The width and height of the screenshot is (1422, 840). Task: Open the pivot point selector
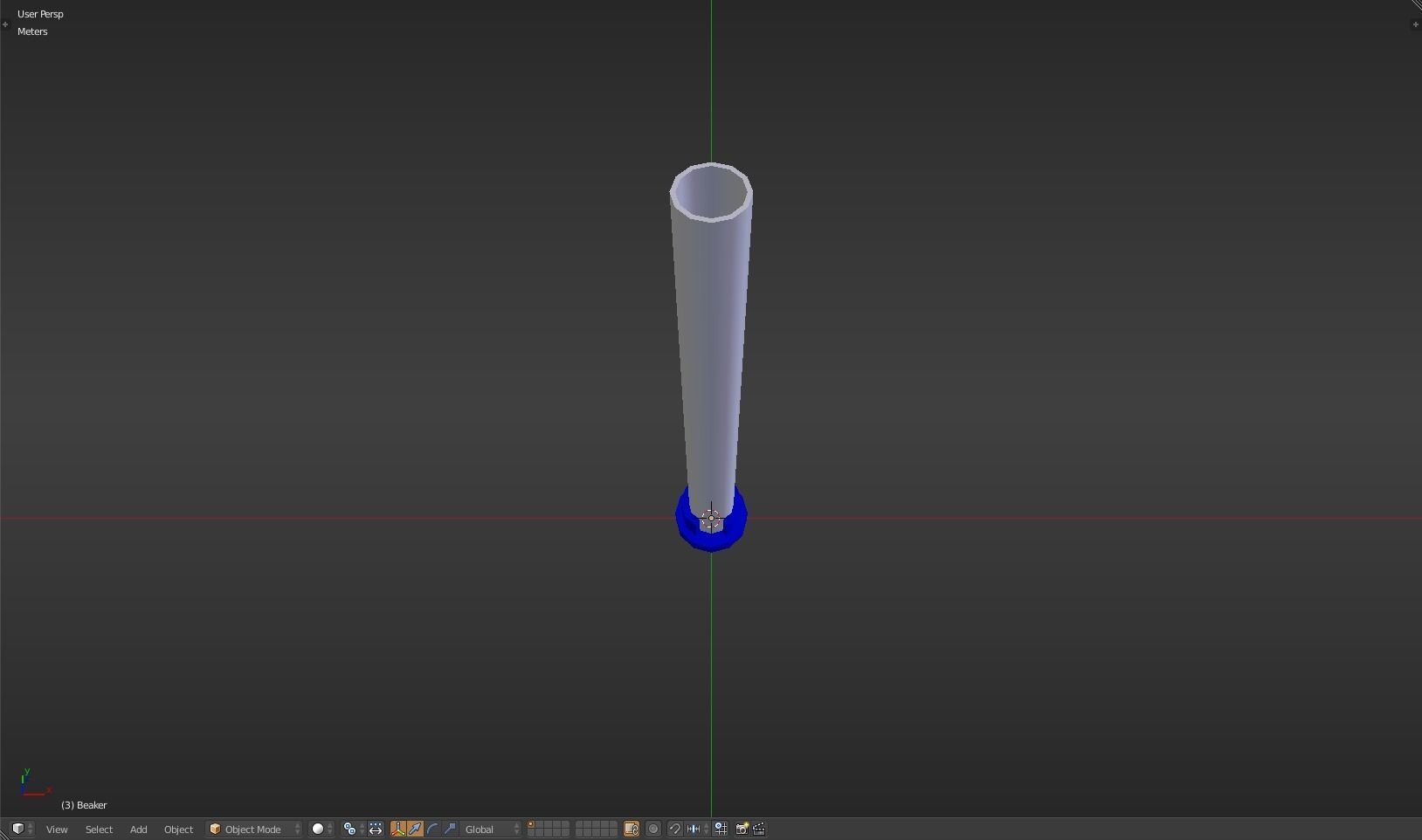[x=353, y=829]
